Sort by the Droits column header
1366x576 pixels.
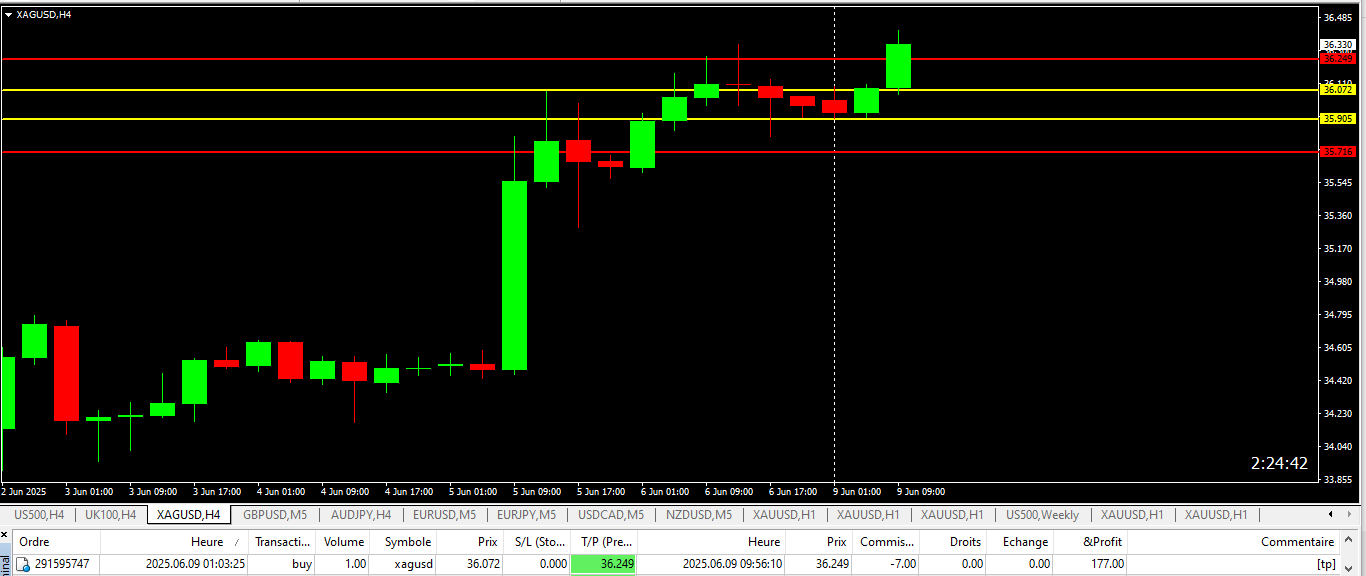pos(954,542)
